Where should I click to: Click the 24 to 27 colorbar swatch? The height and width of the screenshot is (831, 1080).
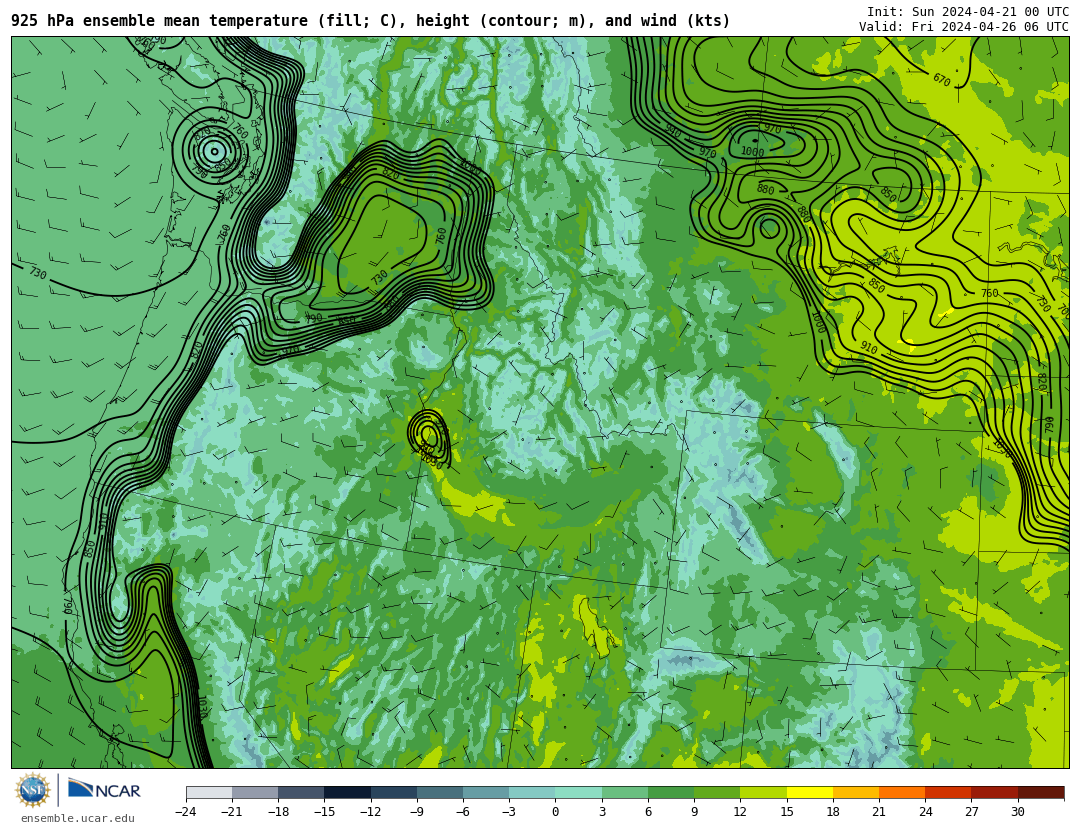point(948,792)
